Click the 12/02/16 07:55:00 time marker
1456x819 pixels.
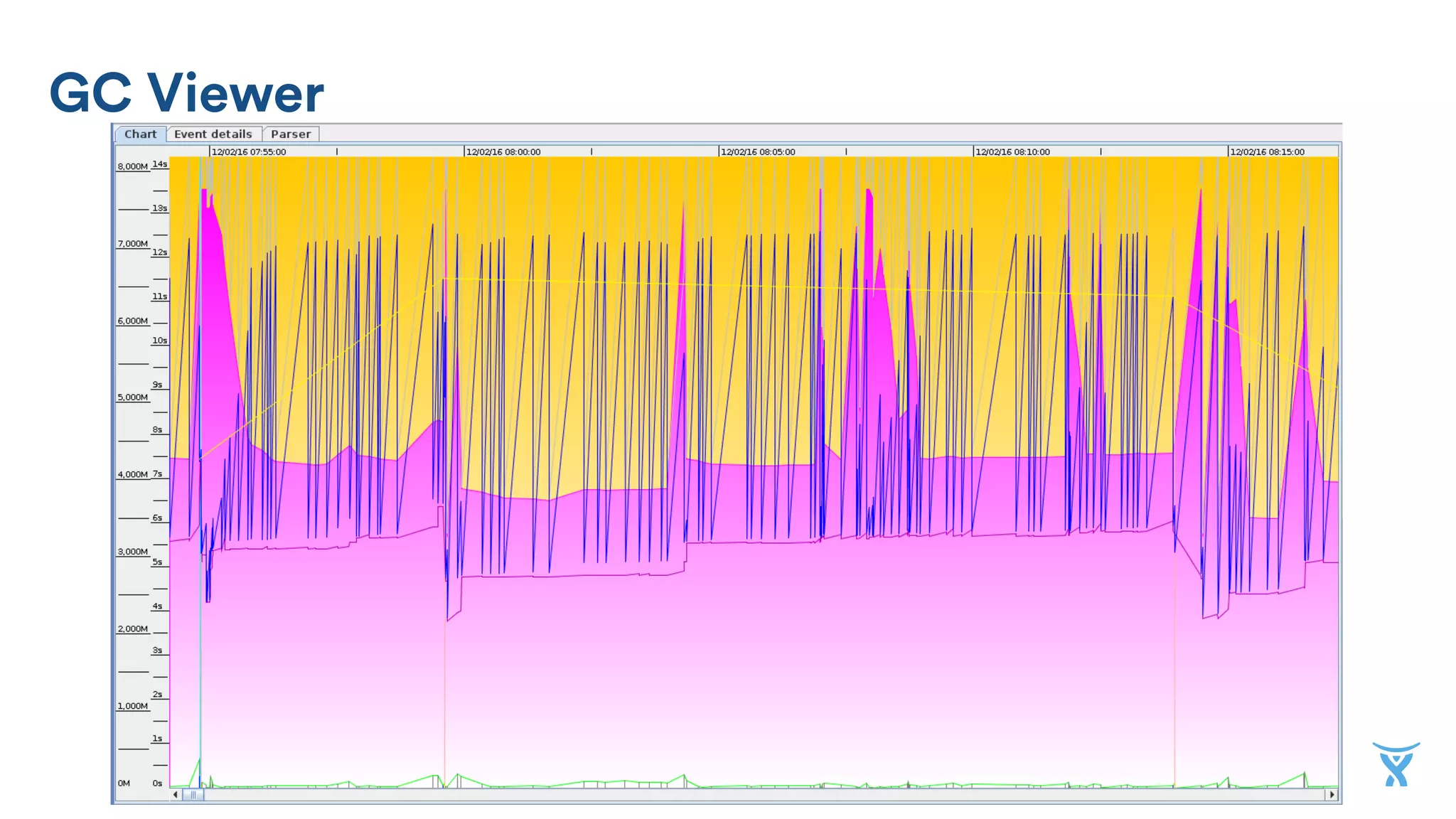click(249, 151)
